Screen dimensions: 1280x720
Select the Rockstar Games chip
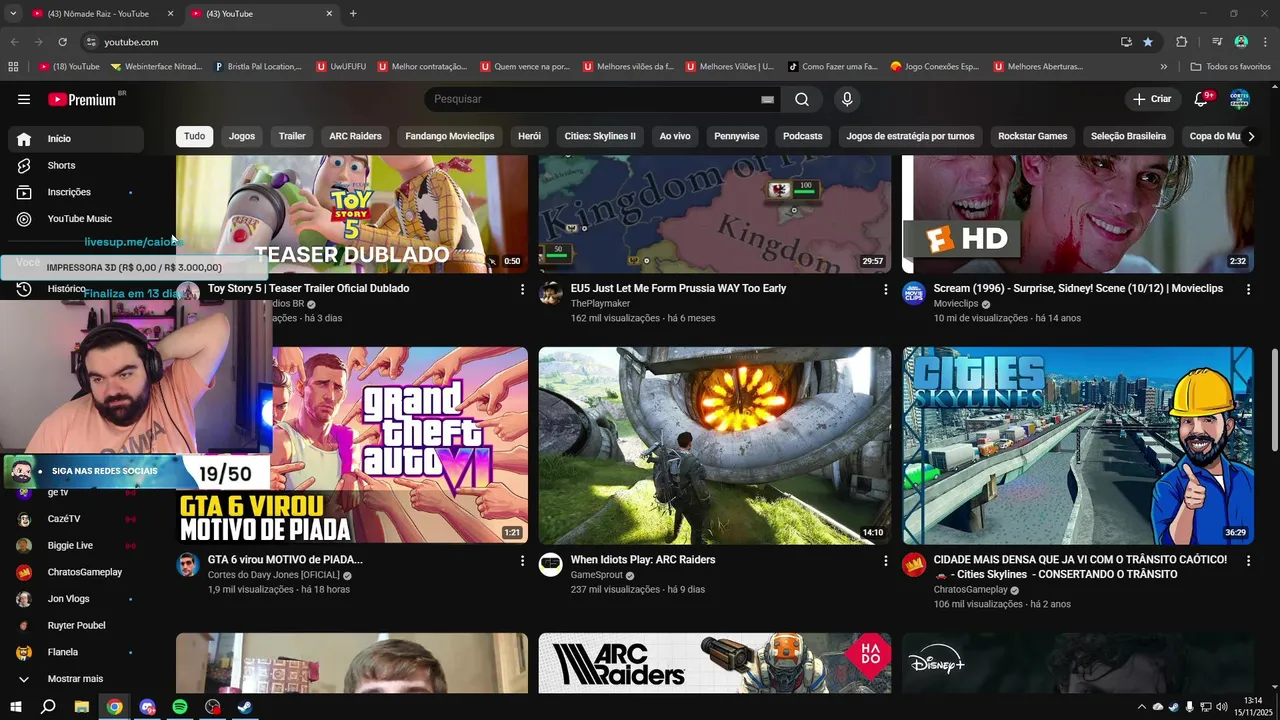[x=1033, y=136]
